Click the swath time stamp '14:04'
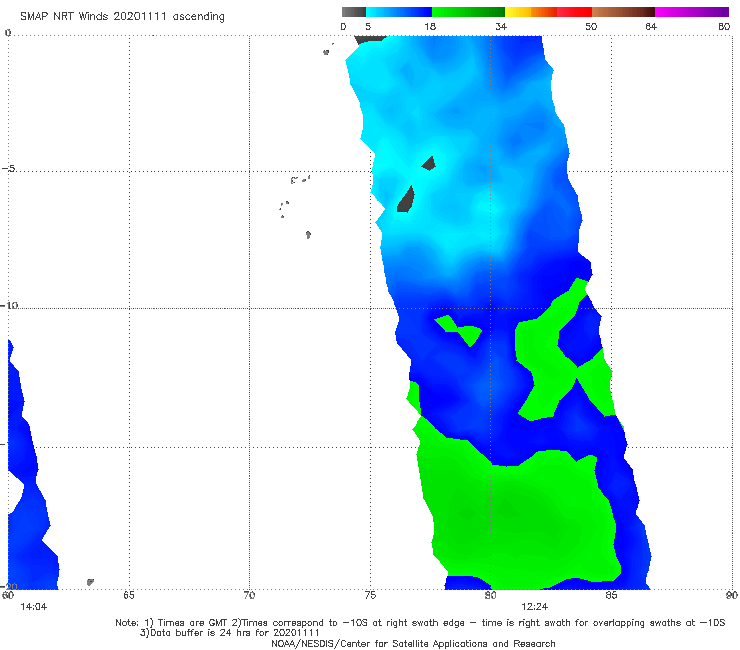This screenshot has width=740, height=650. [34, 607]
